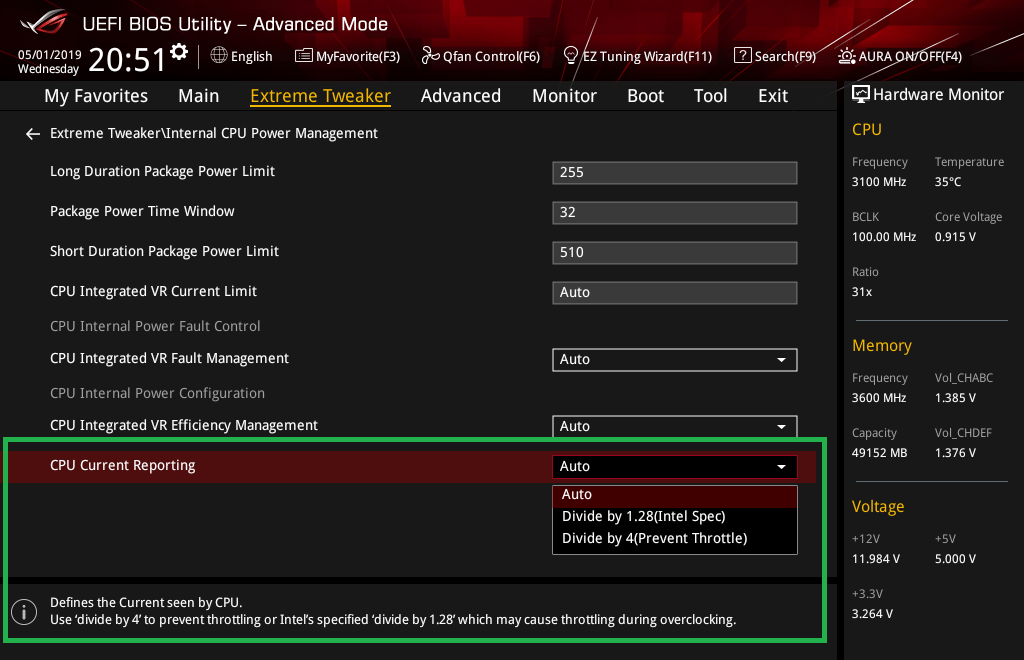Click the info icon beside the help text
Screen dimensions: 1024x660
tap(24, 612)
